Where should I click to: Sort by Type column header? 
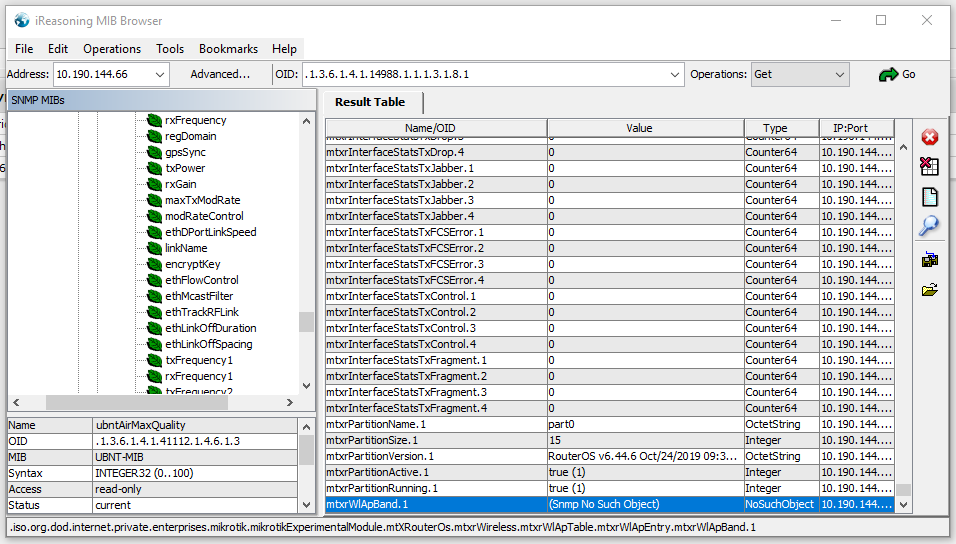click(781, 128)
